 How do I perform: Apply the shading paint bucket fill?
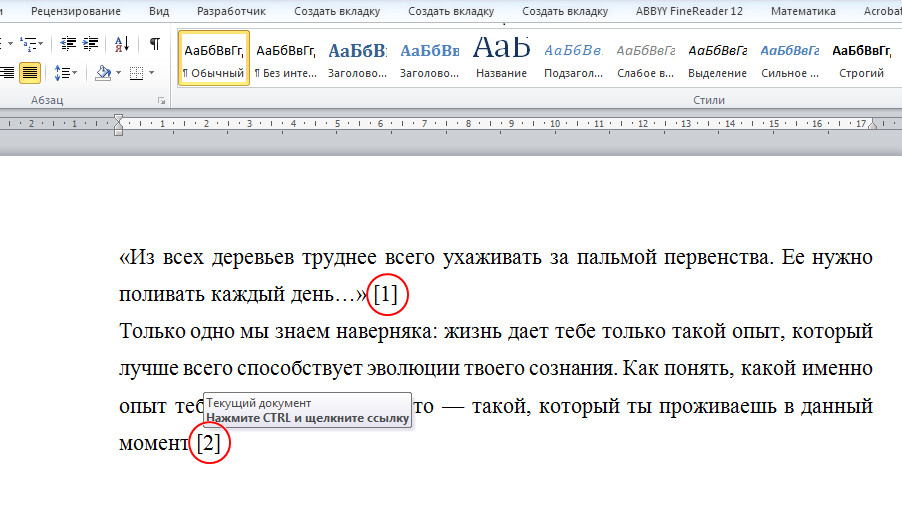click(x=103, y=73)
